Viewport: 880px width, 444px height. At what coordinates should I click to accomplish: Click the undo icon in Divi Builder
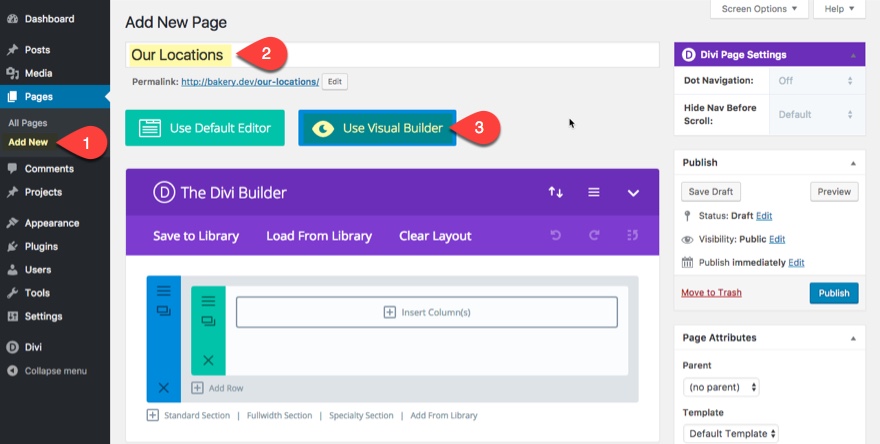[x=556, y=235]
